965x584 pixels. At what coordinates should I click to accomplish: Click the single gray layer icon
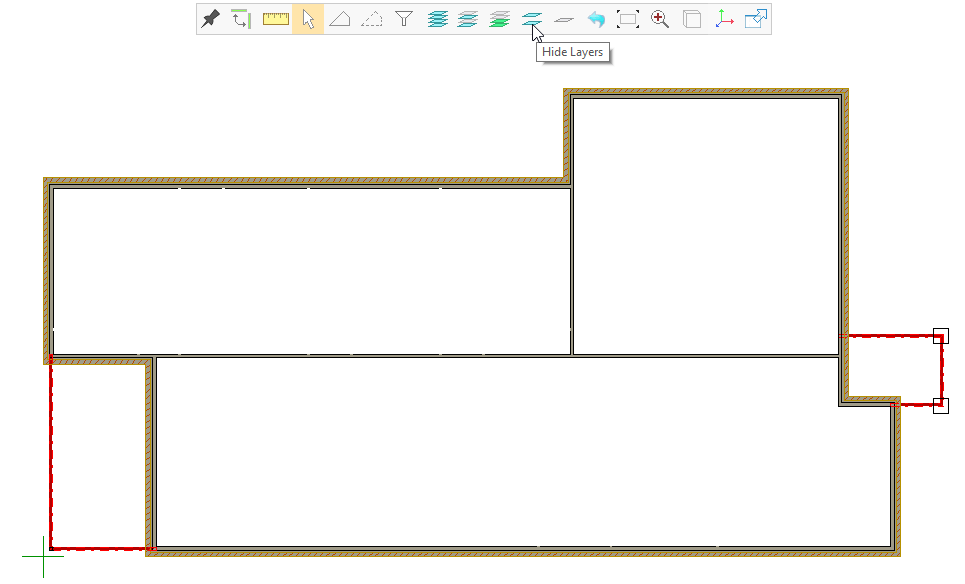click(564, 19)
